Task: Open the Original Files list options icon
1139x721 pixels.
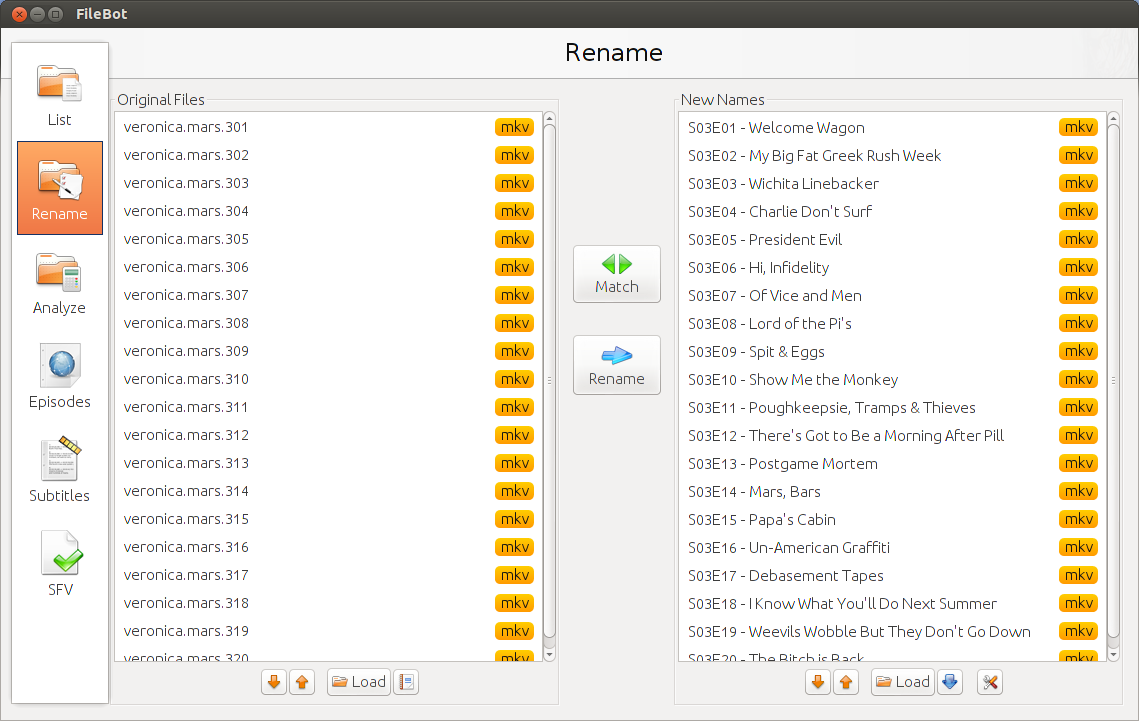Action: point(406,682)
